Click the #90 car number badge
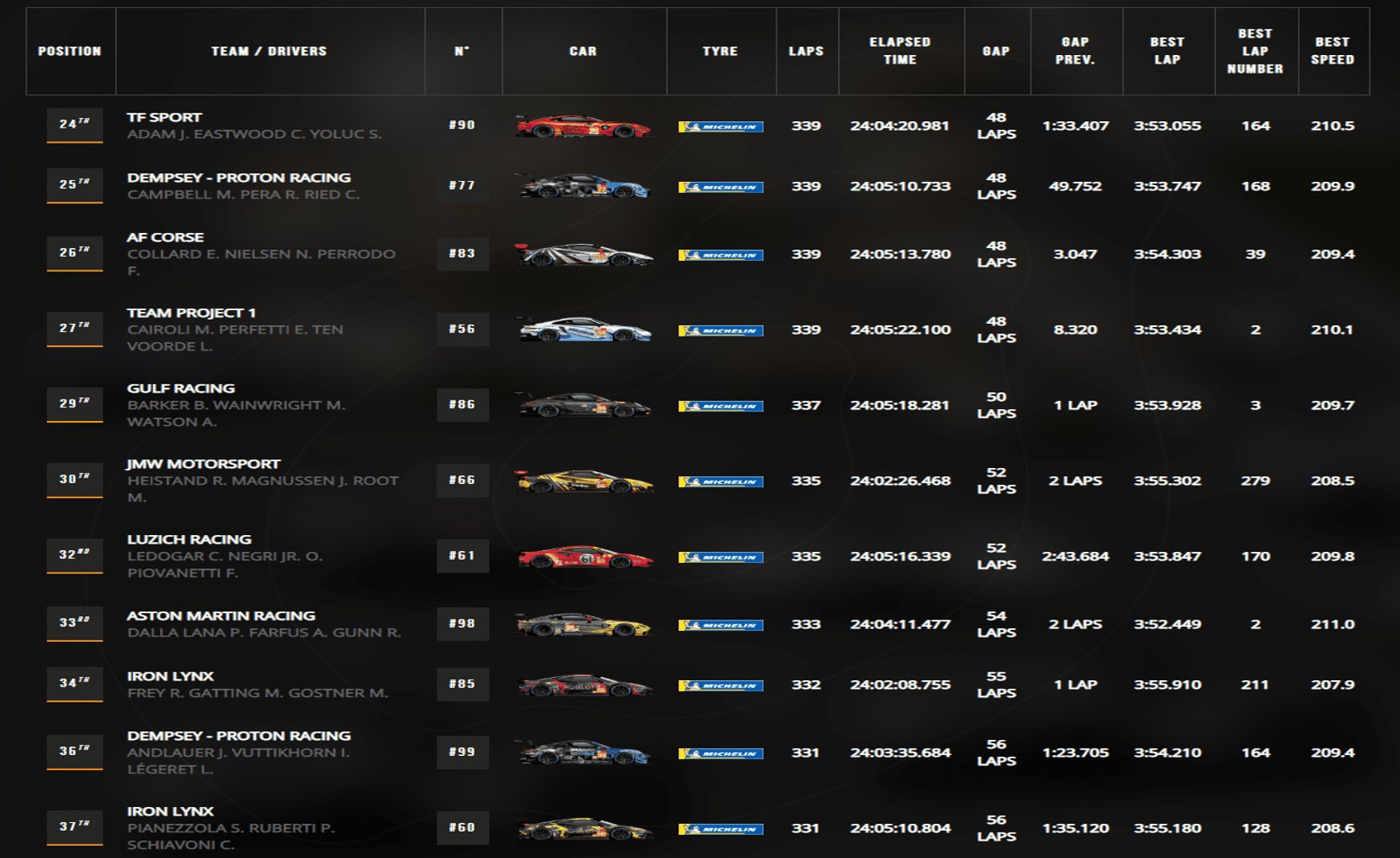Image resolution: width=1400 pixels, height=858 pixels. [462, 125]
